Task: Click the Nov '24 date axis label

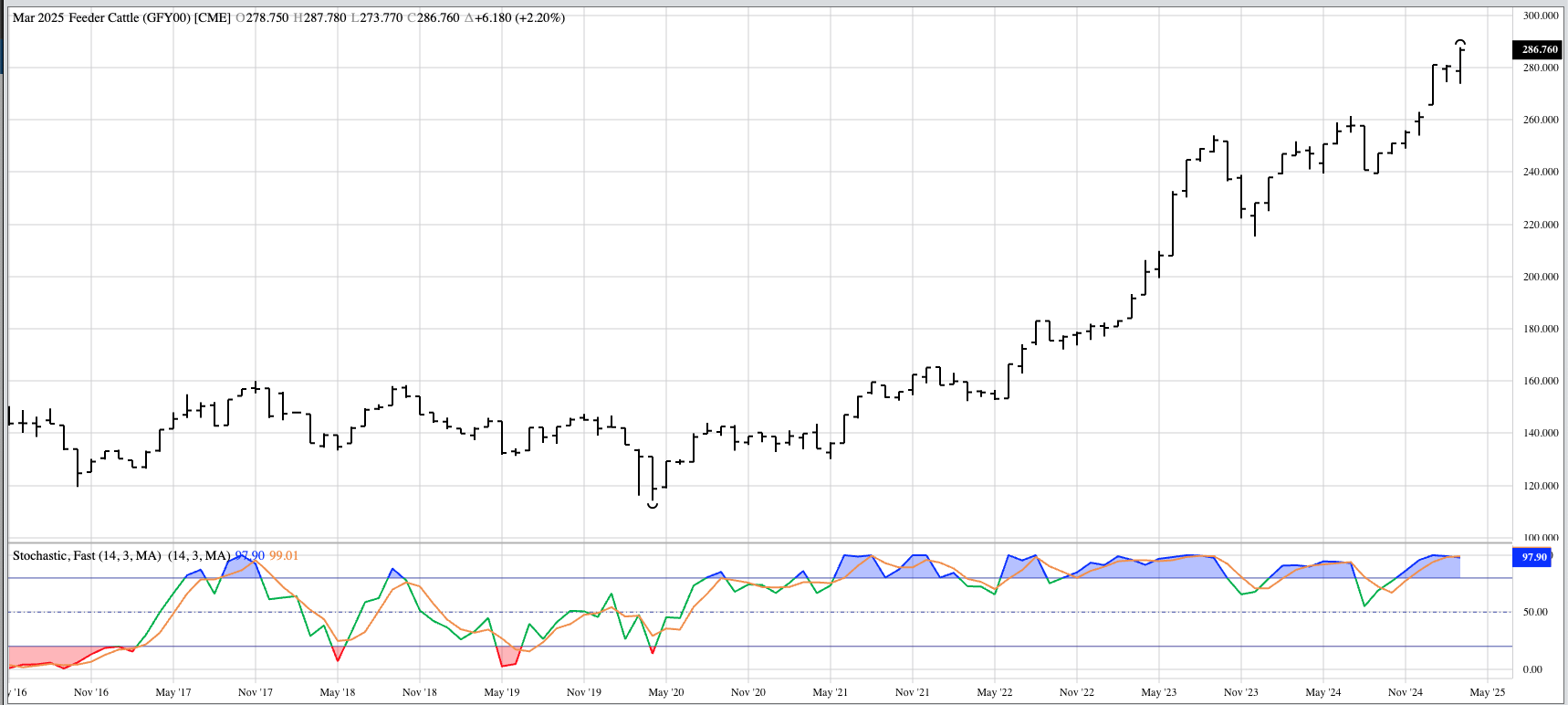Action: tap(1405, 692)
